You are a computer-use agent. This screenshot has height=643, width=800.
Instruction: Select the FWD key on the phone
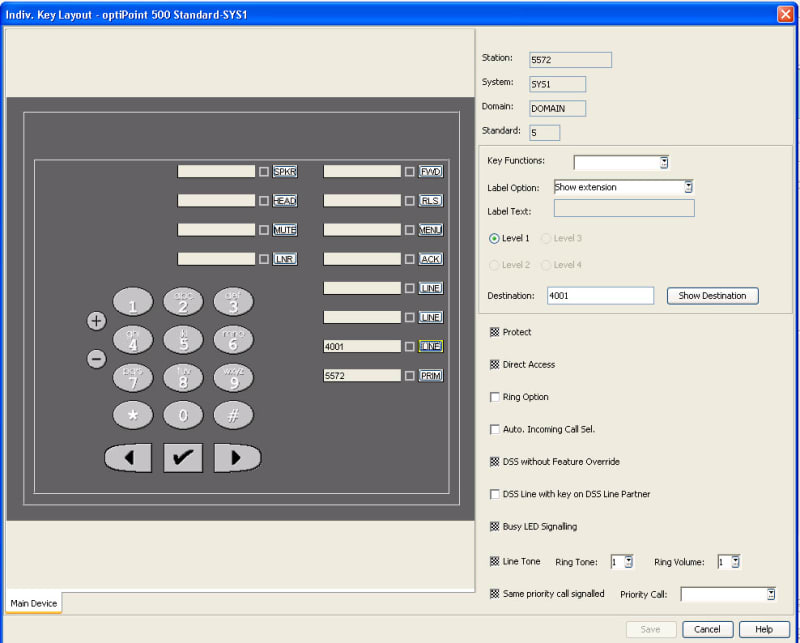click(431, 171)
